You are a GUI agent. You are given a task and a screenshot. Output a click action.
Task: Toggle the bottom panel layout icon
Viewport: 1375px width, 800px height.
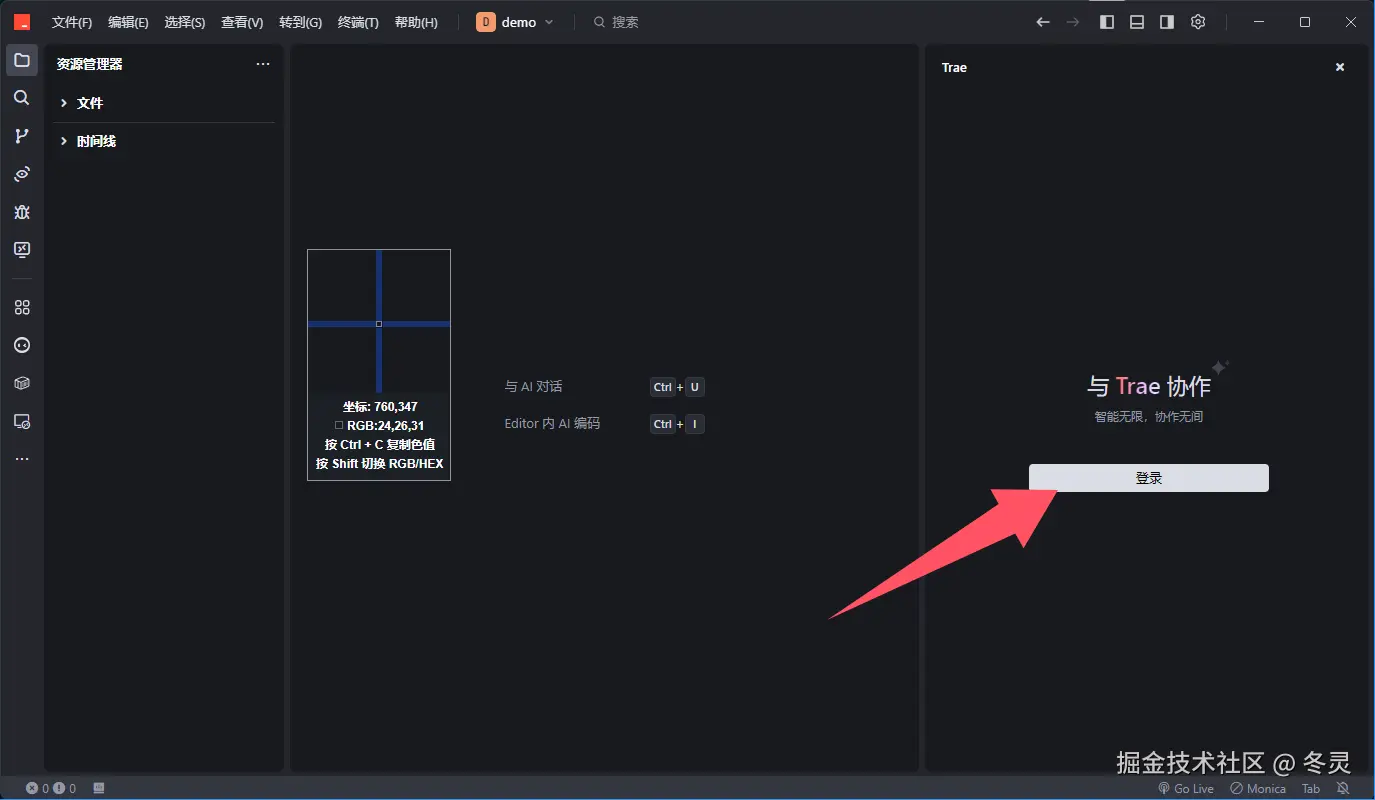point(1137,22)
